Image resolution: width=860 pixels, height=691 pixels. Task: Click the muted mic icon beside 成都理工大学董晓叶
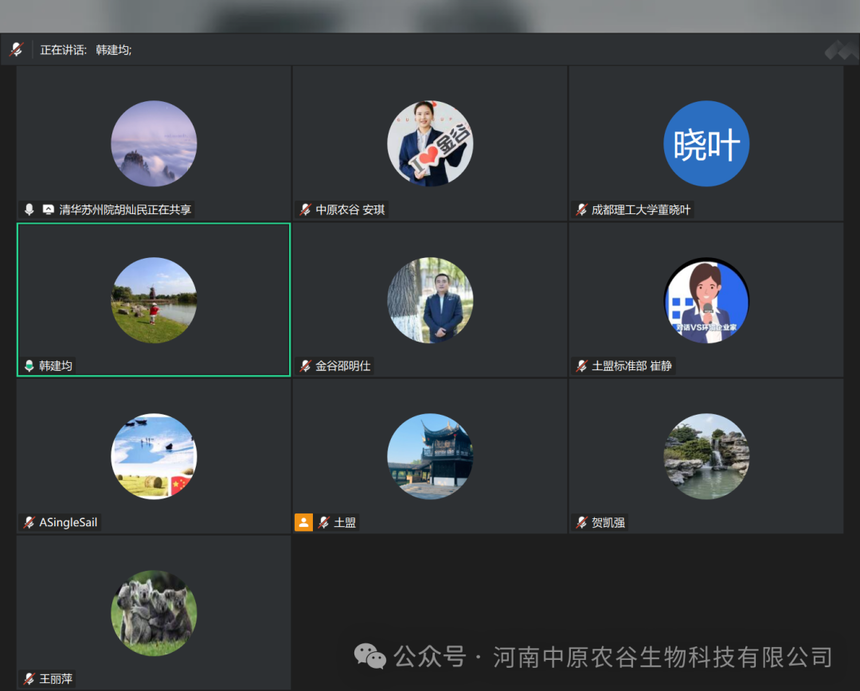click(x=582, y=209)
